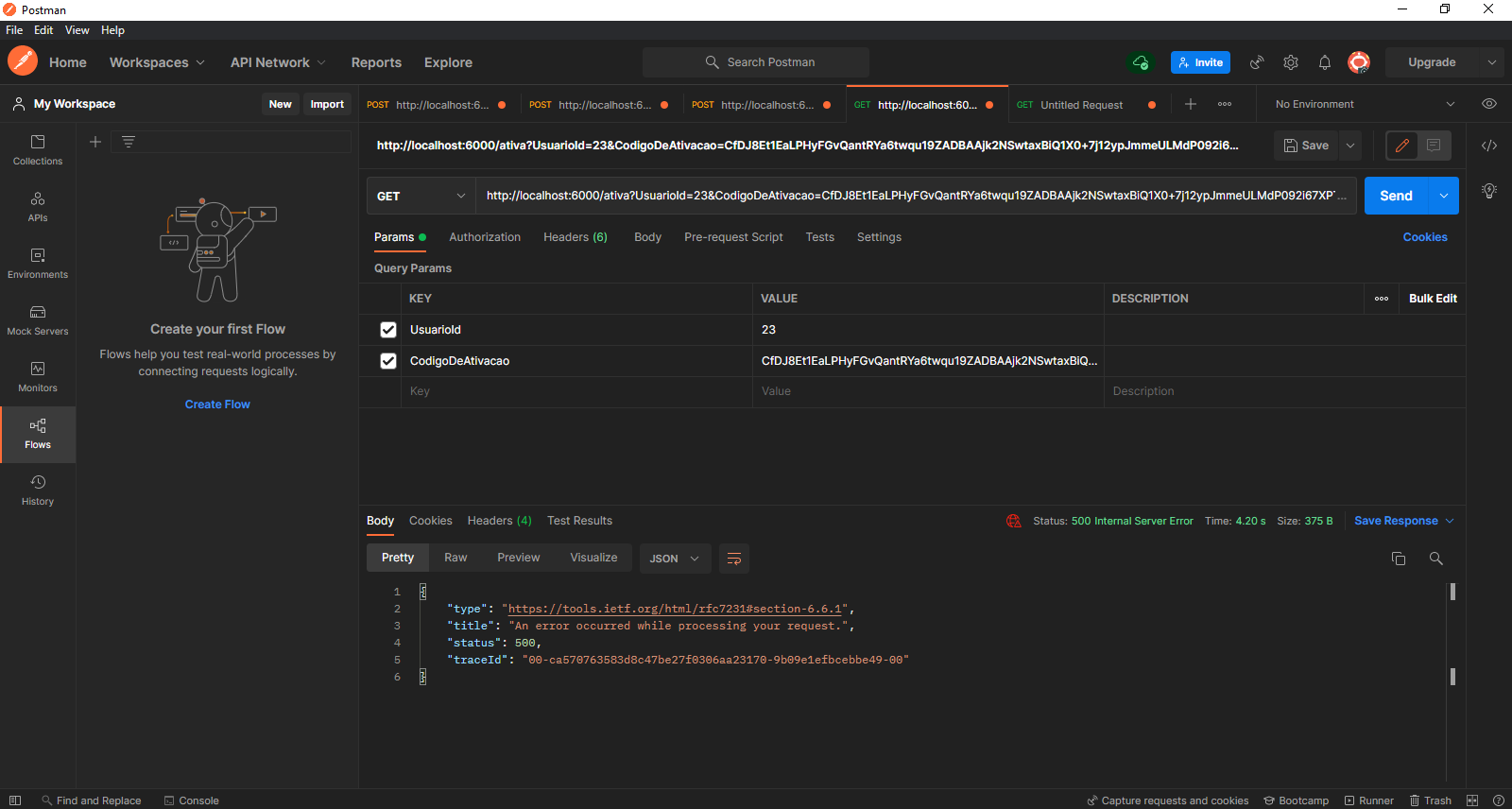
Task: Open the Environments sidebar panel
Action: [x=38, y=263]
